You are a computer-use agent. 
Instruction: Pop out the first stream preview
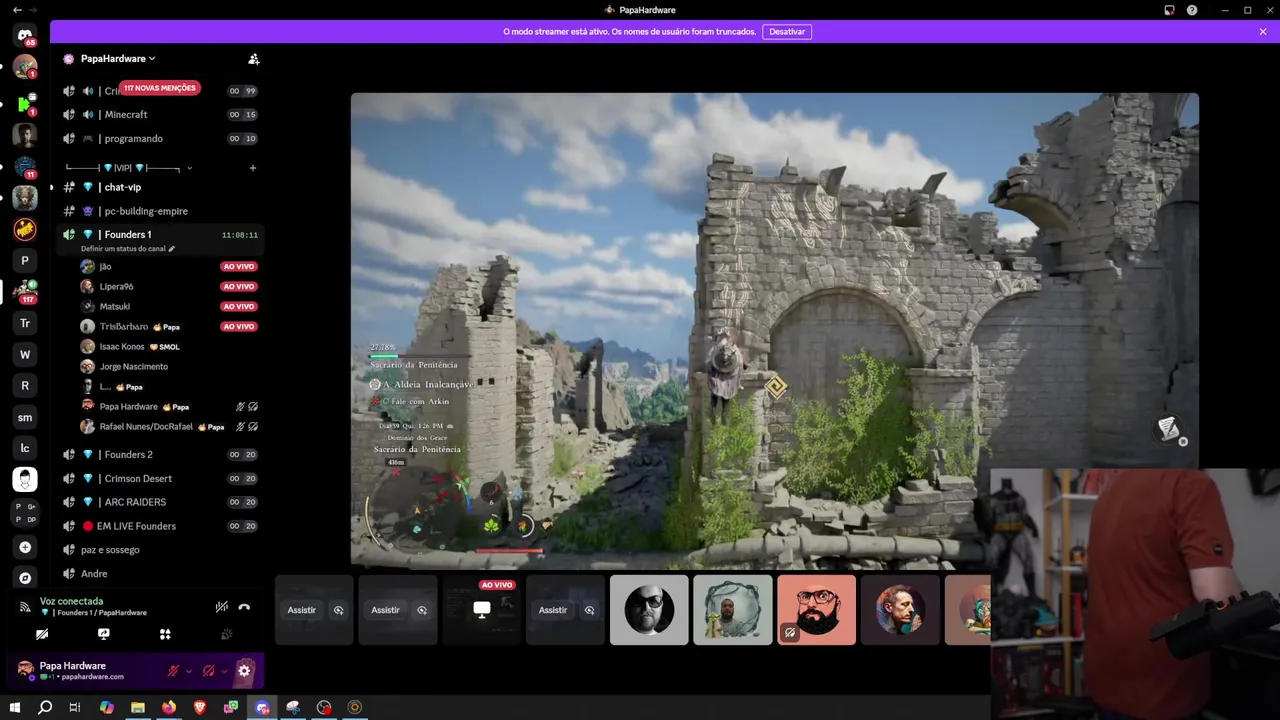(338, 610)
